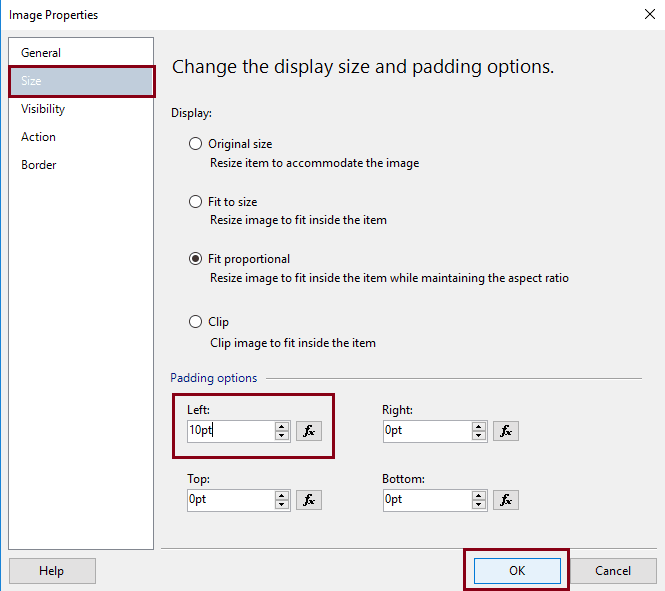Increase Left padding with up arrow

tap(282, 426)
